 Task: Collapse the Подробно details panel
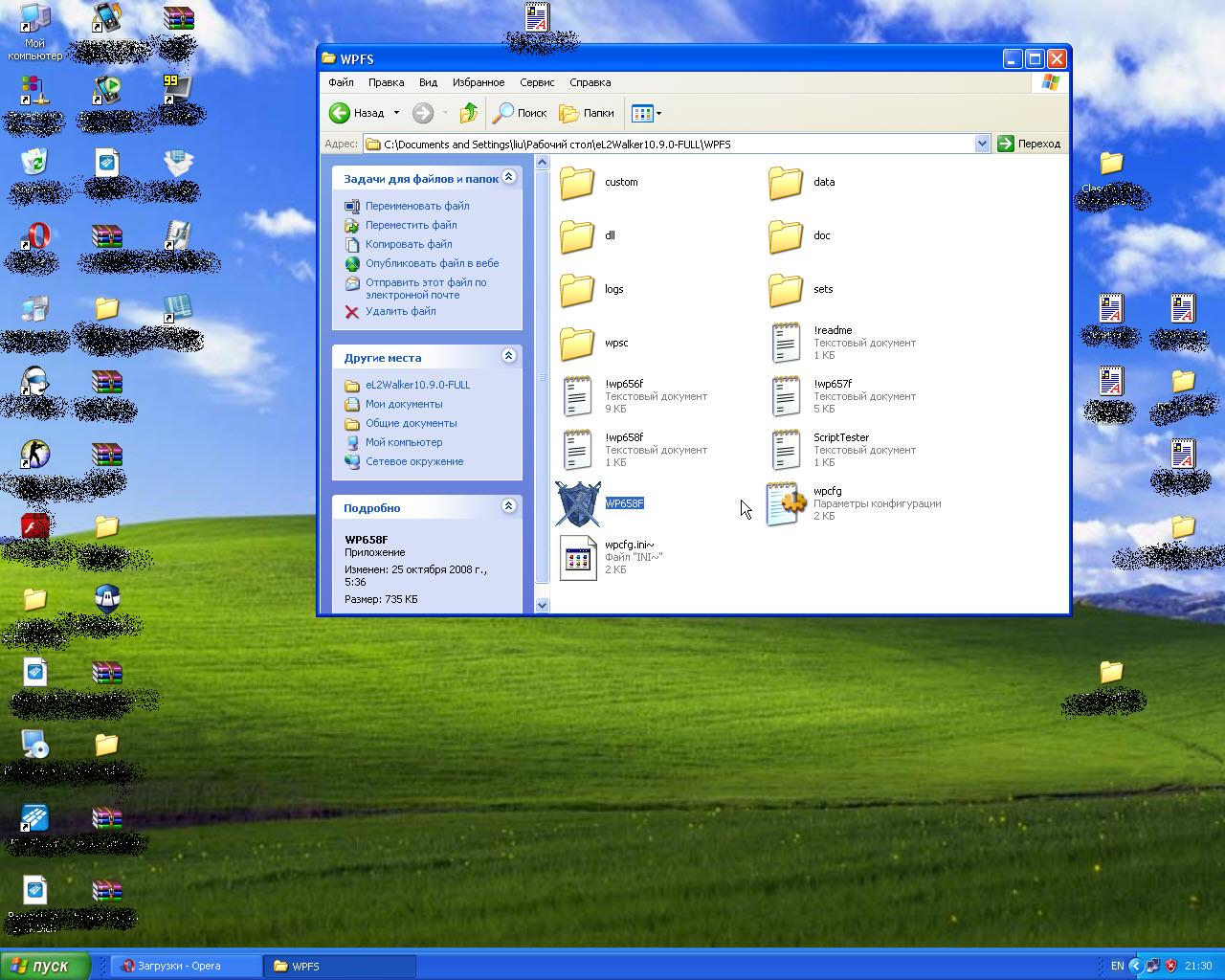click(x=509, y=506)
